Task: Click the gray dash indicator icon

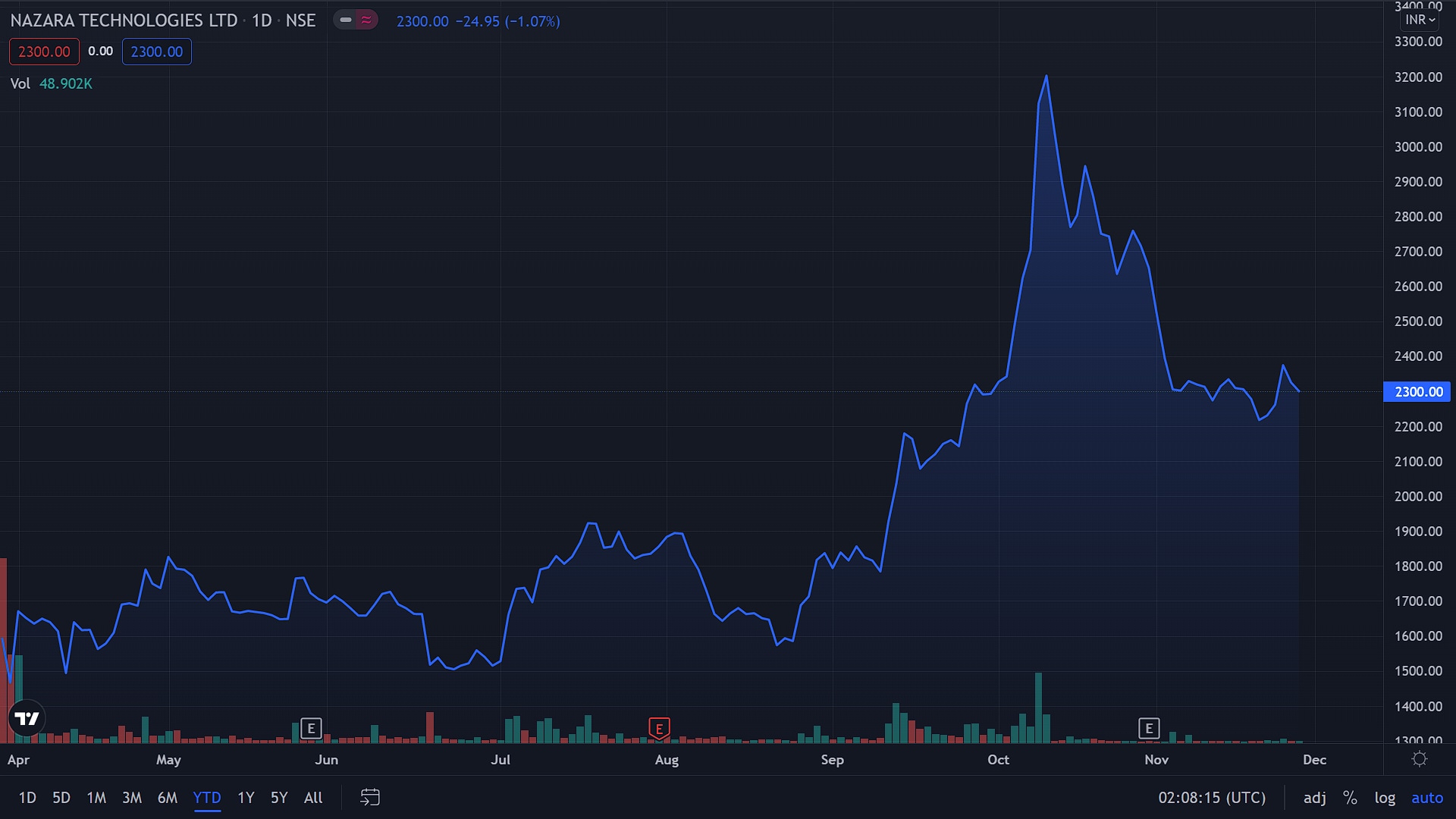Action: (346, 20)
